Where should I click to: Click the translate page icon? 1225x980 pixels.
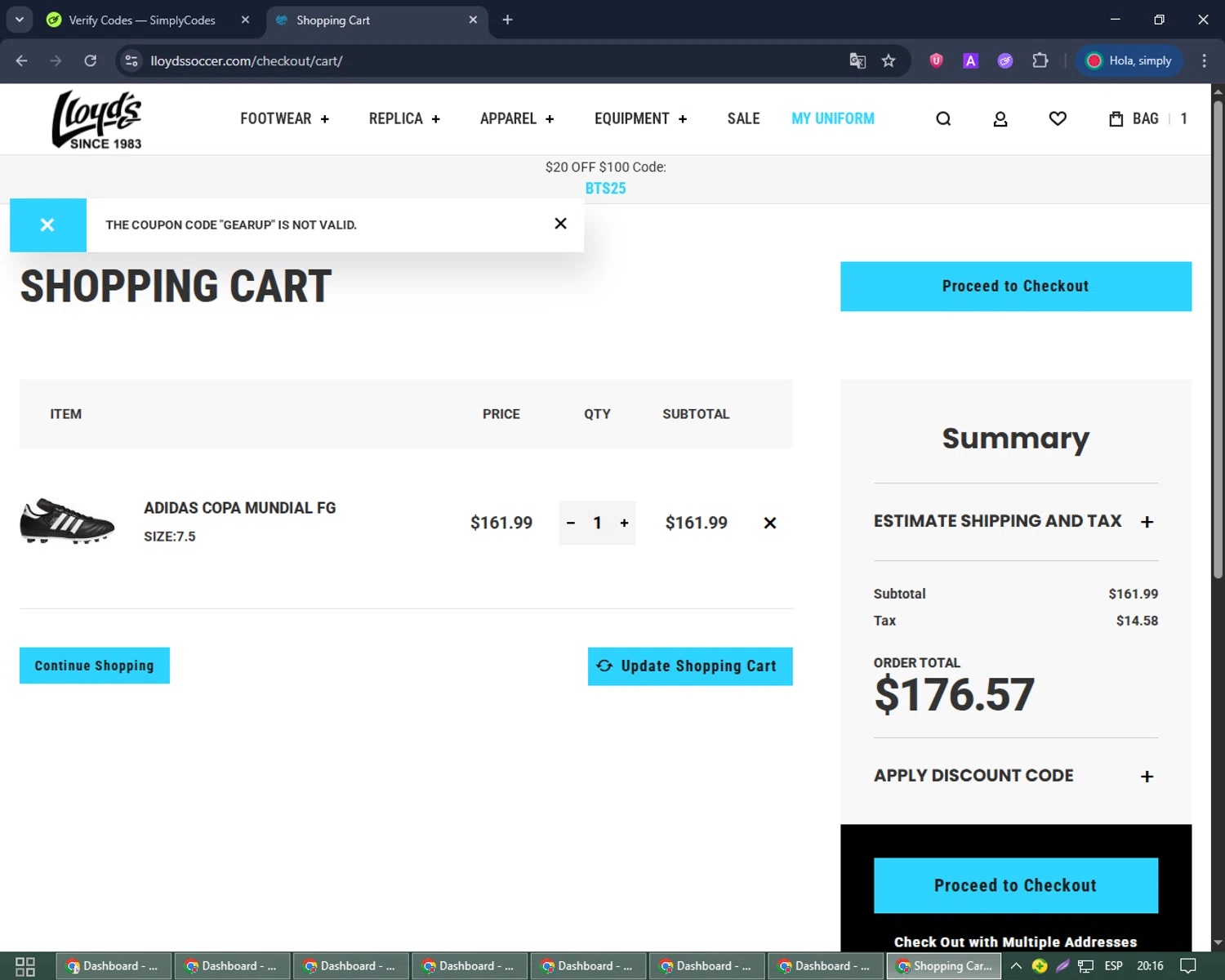click(x=857, y=60)
